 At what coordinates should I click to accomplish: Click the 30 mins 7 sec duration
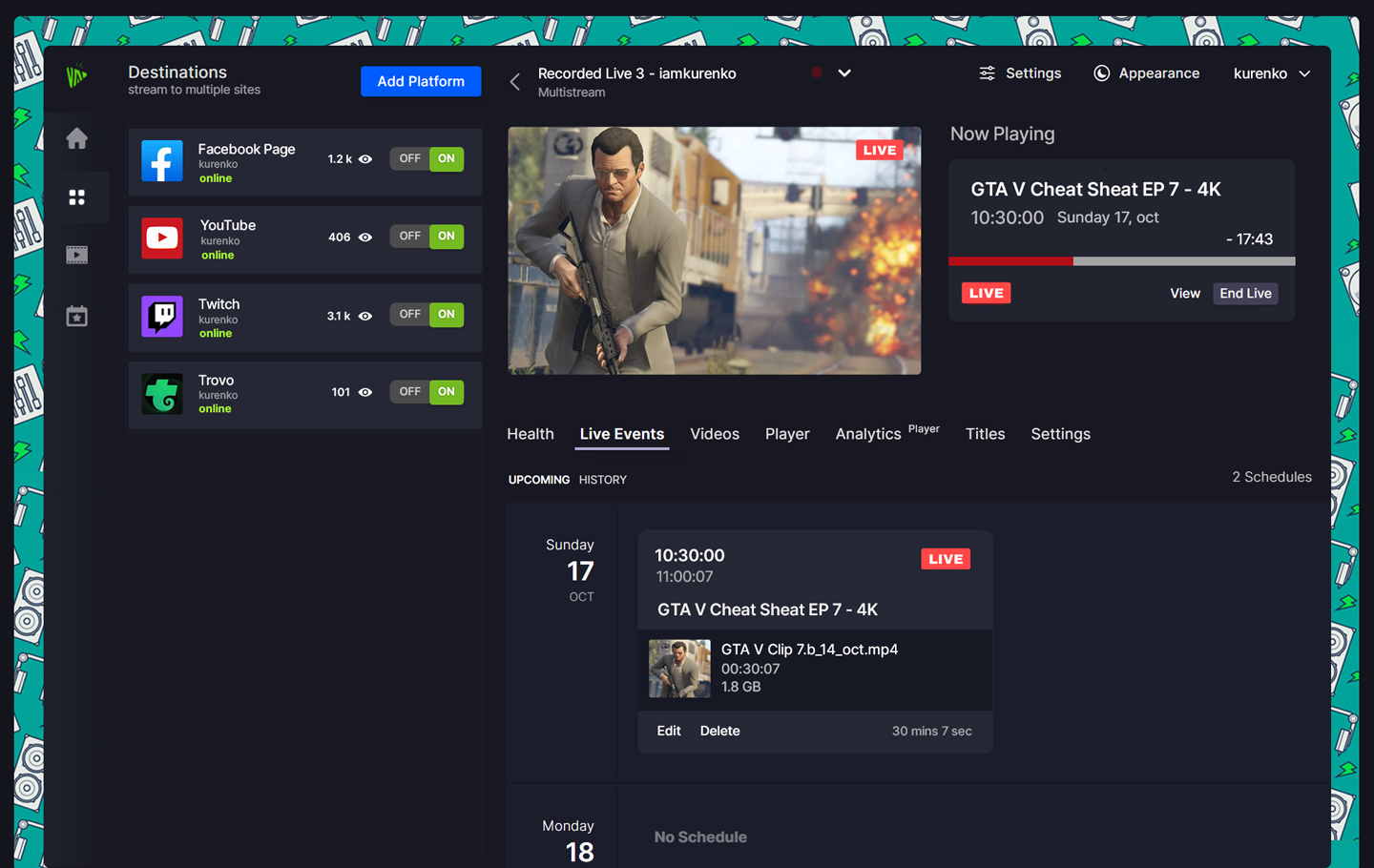tap(932, 732)
